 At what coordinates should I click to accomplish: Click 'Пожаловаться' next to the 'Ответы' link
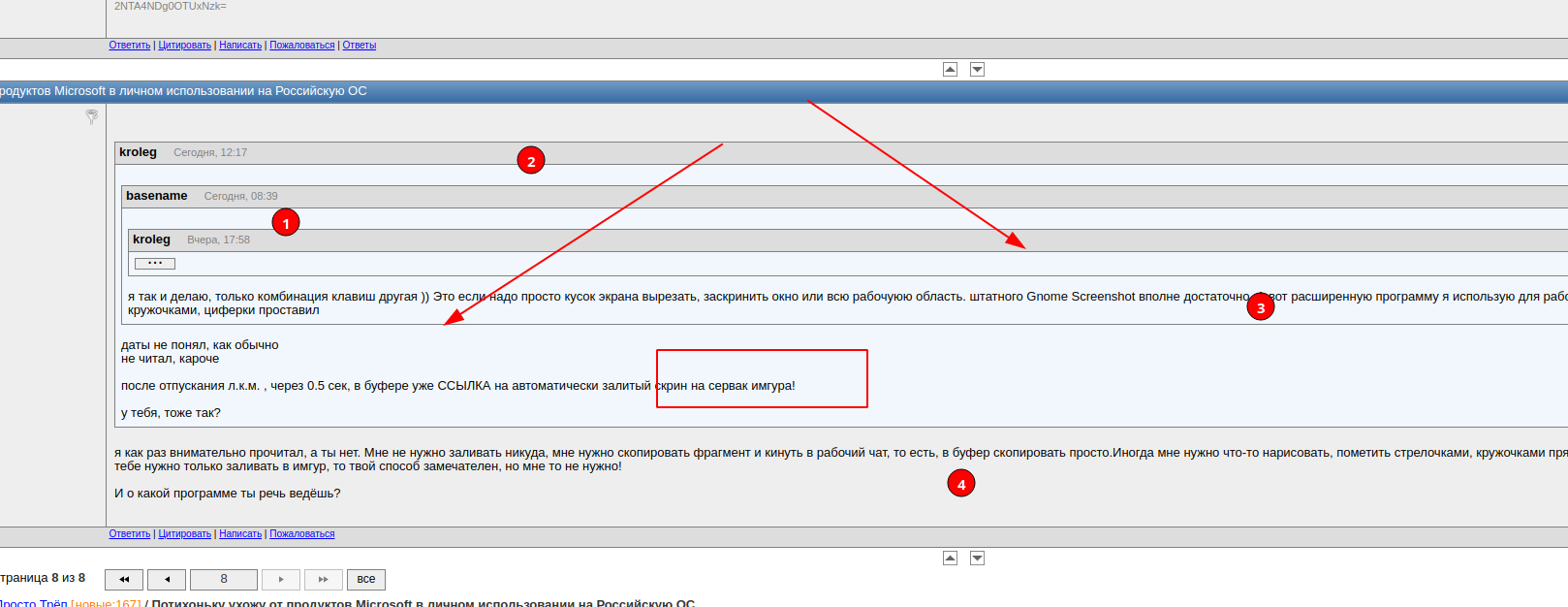tap(301, 46)
